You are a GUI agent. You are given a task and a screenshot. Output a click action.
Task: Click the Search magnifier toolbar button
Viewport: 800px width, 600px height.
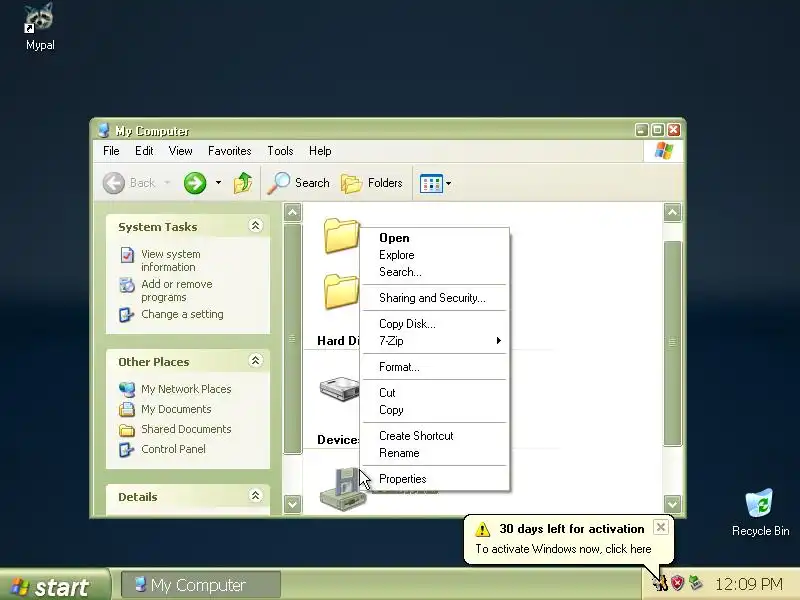299,183
